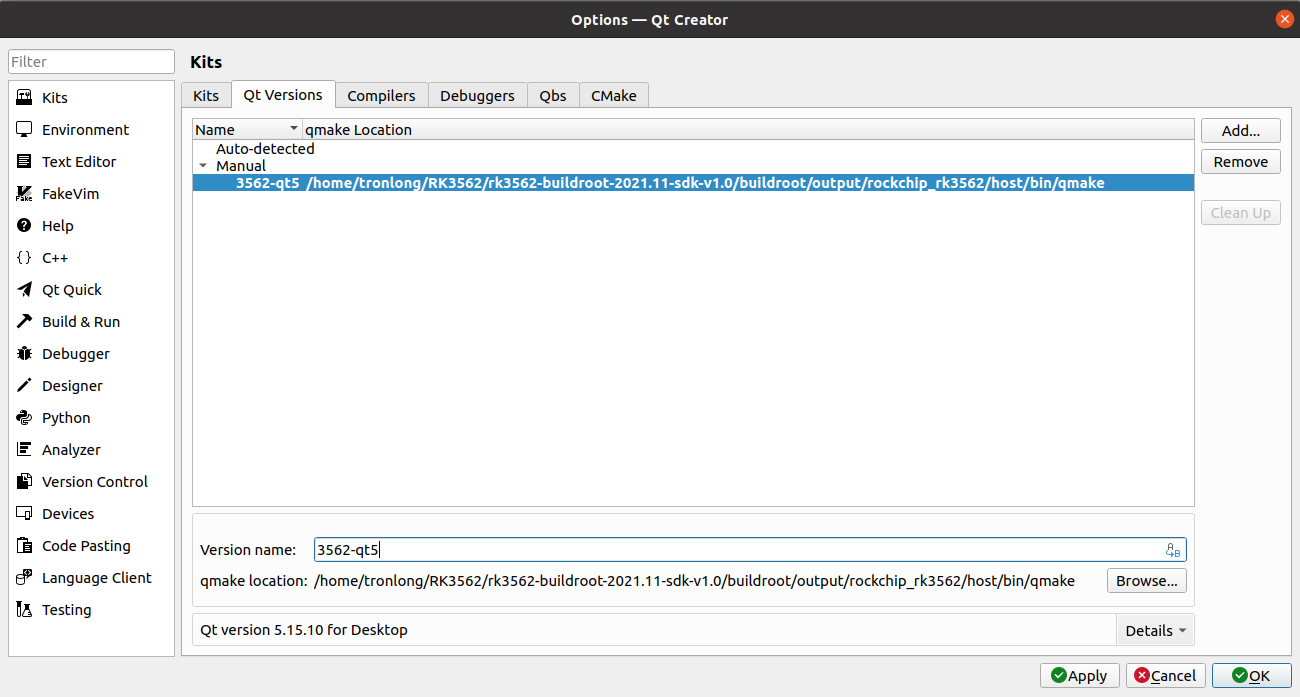Click the Text Editor label in sidebar
This screenshot has width=1300, height=697.
(x=79, y=162)
